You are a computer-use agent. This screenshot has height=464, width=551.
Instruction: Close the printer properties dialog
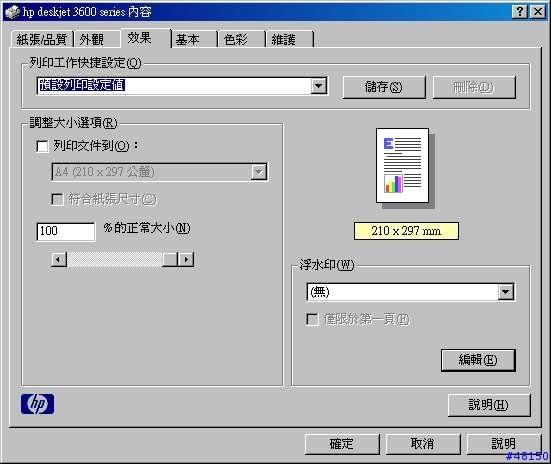coord(538,12)
